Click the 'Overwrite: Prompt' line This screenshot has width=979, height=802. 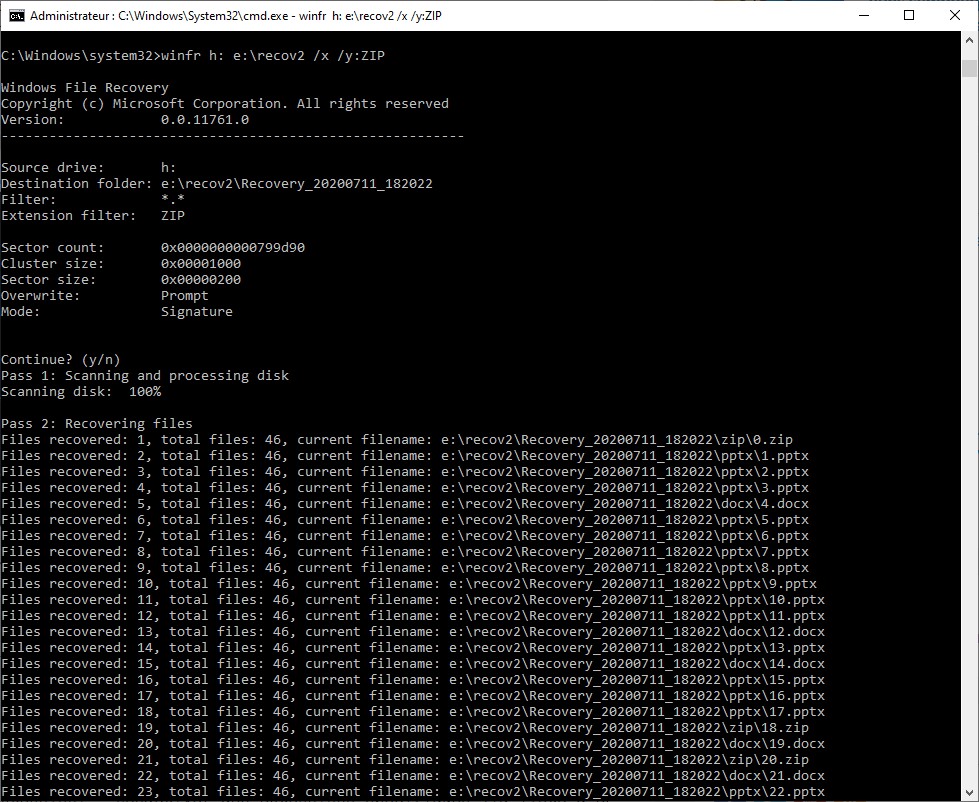tap(105, 296)
